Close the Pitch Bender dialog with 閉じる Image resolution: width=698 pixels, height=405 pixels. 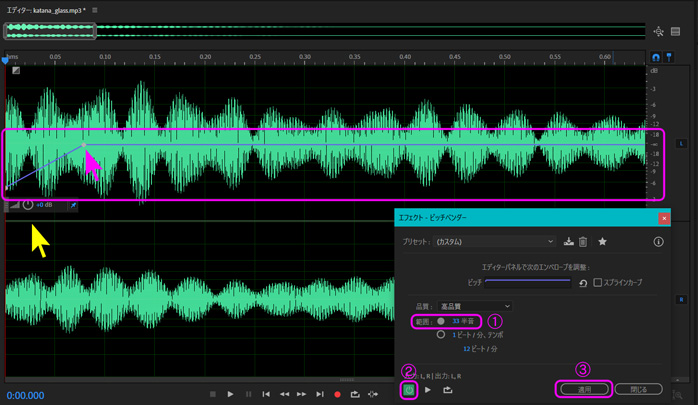click(637, 389)
